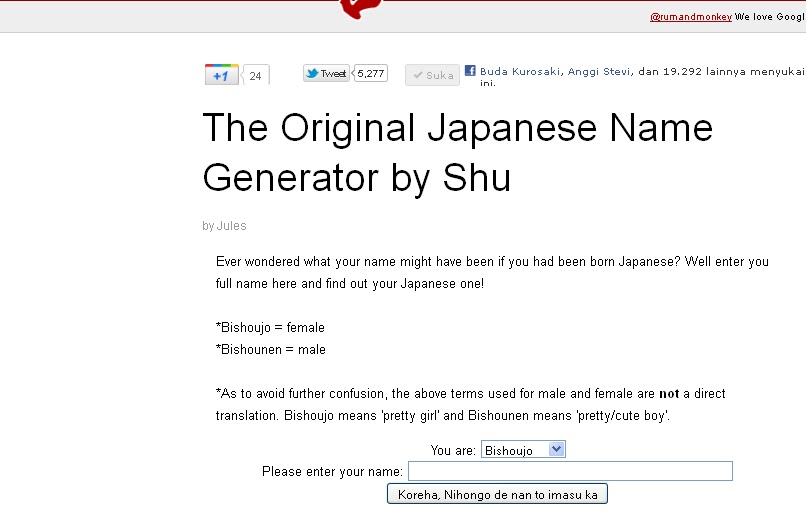Open the tweet count 5,277

click(370, 73)
